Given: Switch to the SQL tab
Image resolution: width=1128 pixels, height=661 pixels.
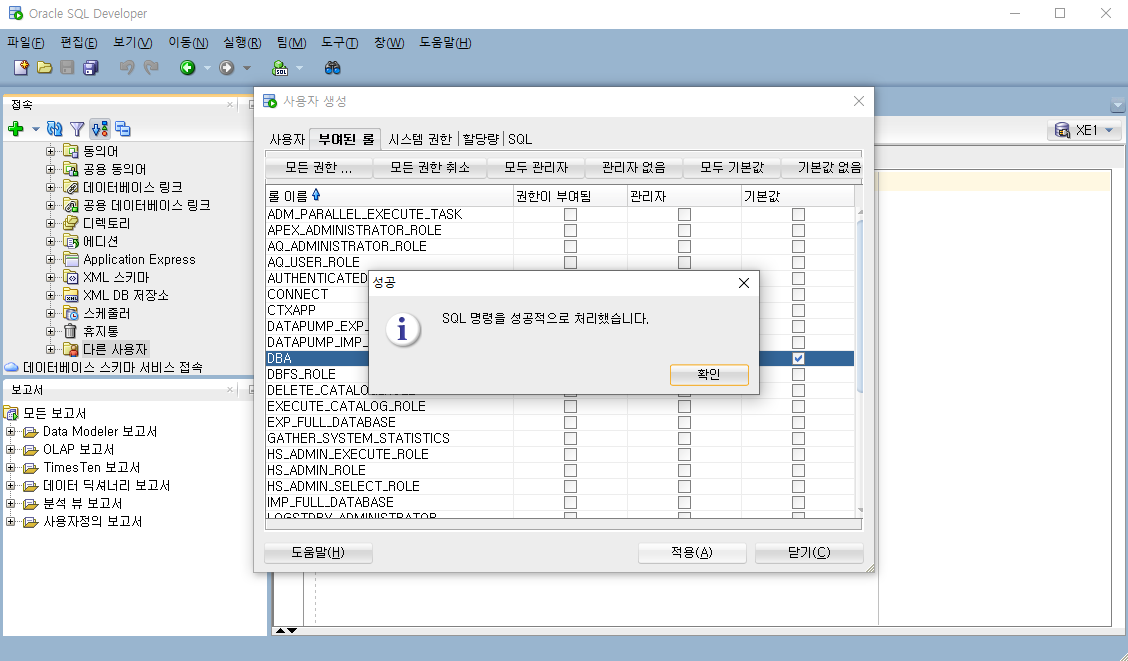Looking at the screenshot, I should (520, 139).
